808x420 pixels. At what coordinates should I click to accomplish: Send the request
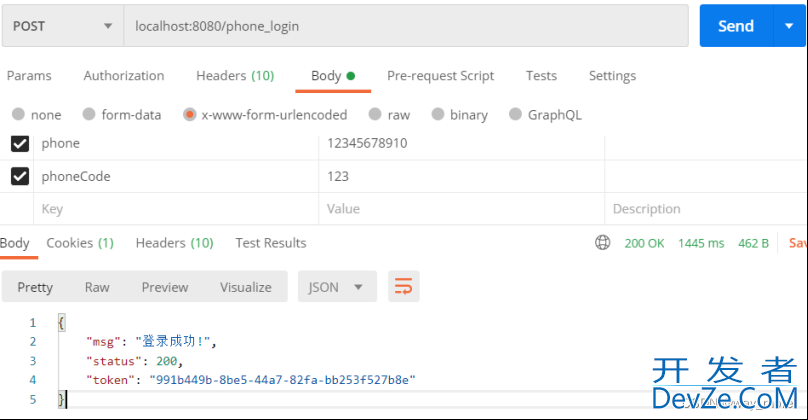(735, 26)
